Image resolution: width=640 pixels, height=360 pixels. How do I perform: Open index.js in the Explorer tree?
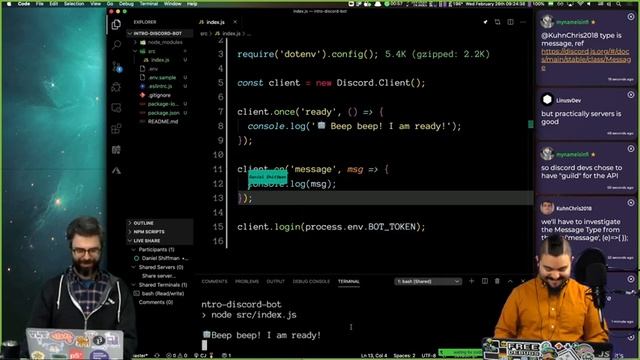point(160,60)
